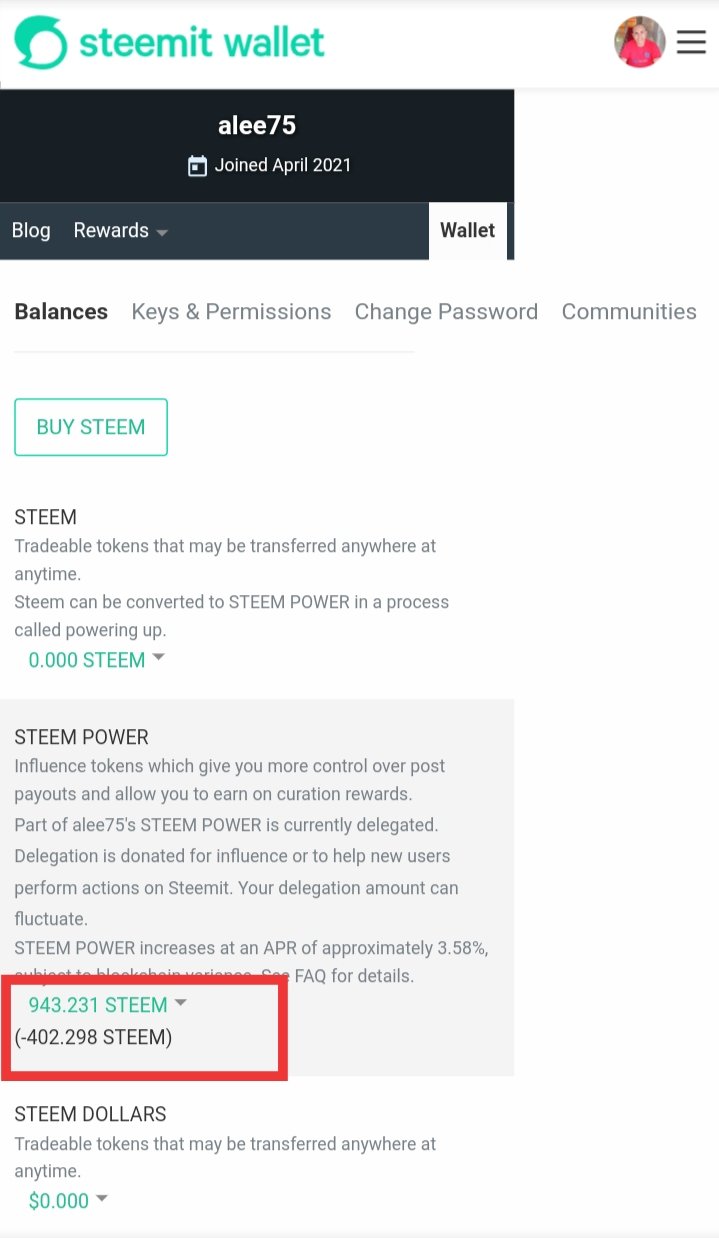Expand the 0.000 STEEM balance dropdown
719x1238 pixels.
click(x=96, y=660)
